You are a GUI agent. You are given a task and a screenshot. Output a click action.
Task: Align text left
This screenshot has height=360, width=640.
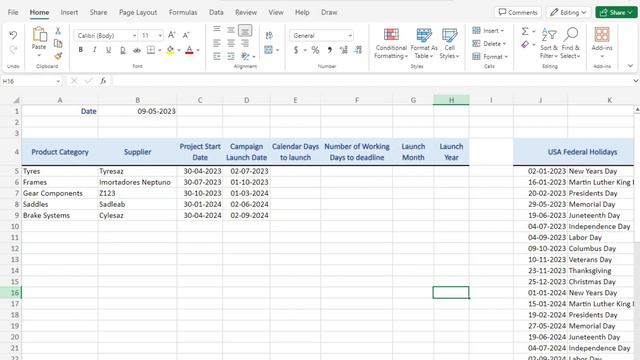[x=217, y=43]
